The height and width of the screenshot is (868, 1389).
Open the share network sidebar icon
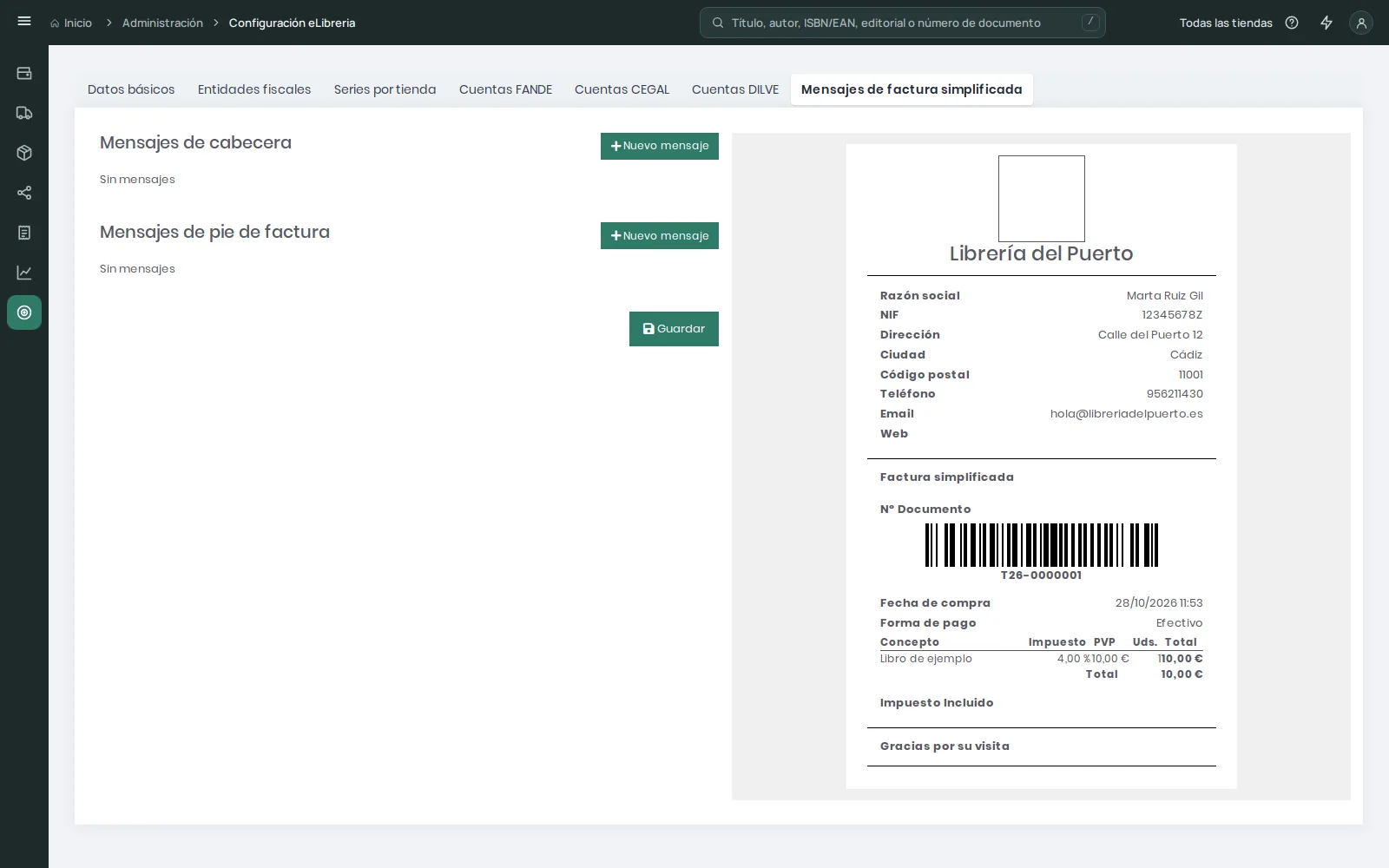pos(24,193)
